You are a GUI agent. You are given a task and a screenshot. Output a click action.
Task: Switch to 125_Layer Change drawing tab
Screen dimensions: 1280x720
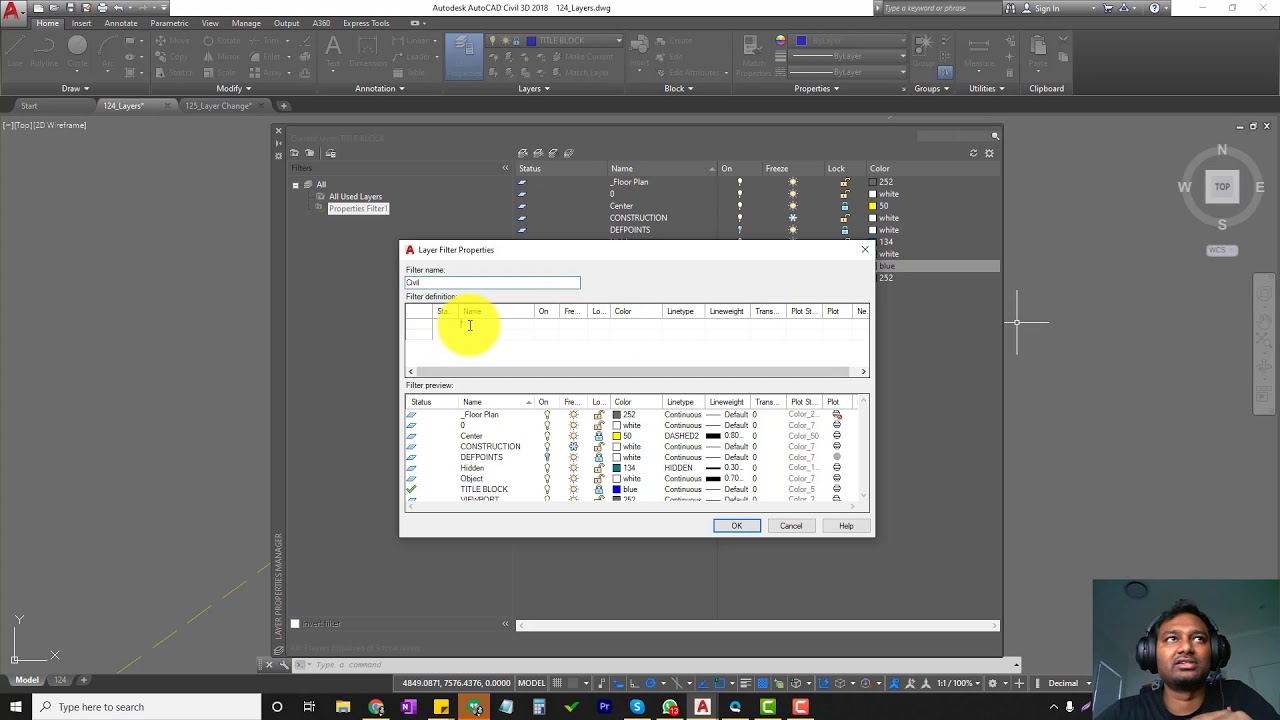click(x=217, y=106)
